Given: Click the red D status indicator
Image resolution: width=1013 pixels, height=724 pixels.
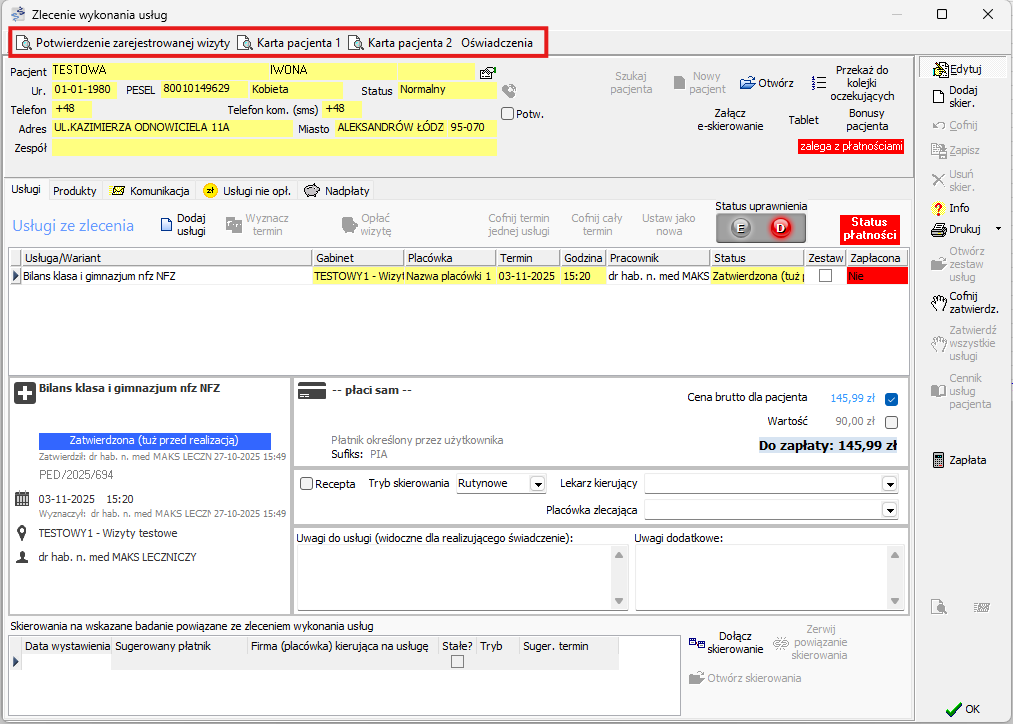Looking at the screenshot, I should (x=781, y=229).
